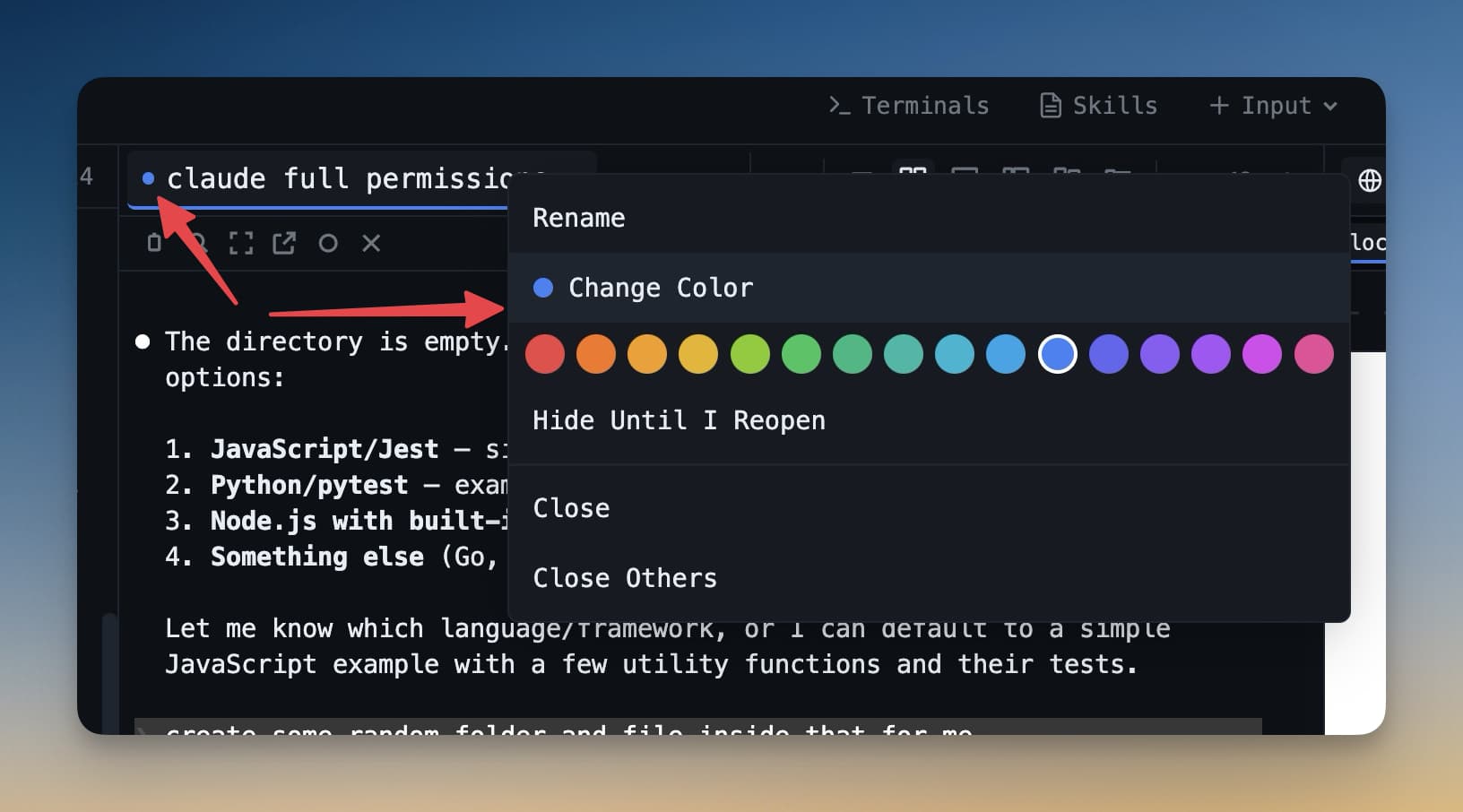The image size is (1463, 812).
Task: Click the blue color dot on claude tab
Action: (148, 178)
